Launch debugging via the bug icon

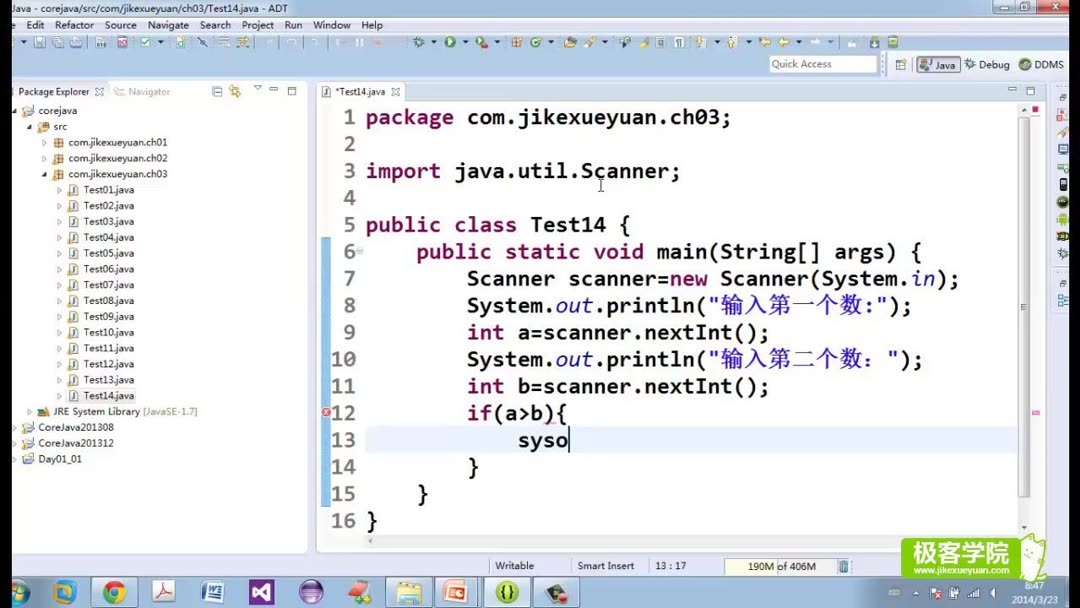pos(419,42)
